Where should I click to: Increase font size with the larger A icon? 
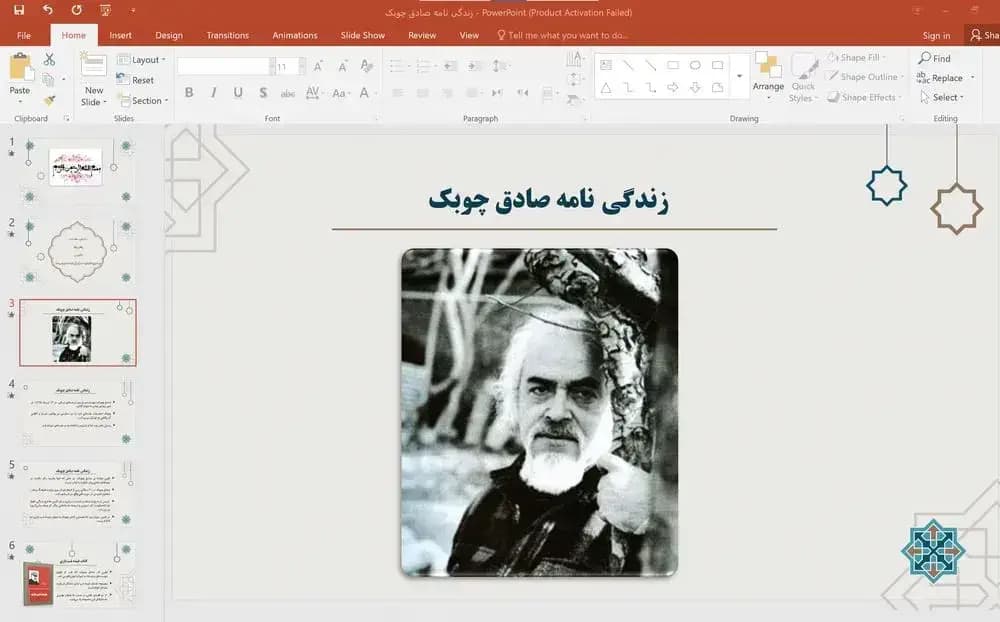318,66
